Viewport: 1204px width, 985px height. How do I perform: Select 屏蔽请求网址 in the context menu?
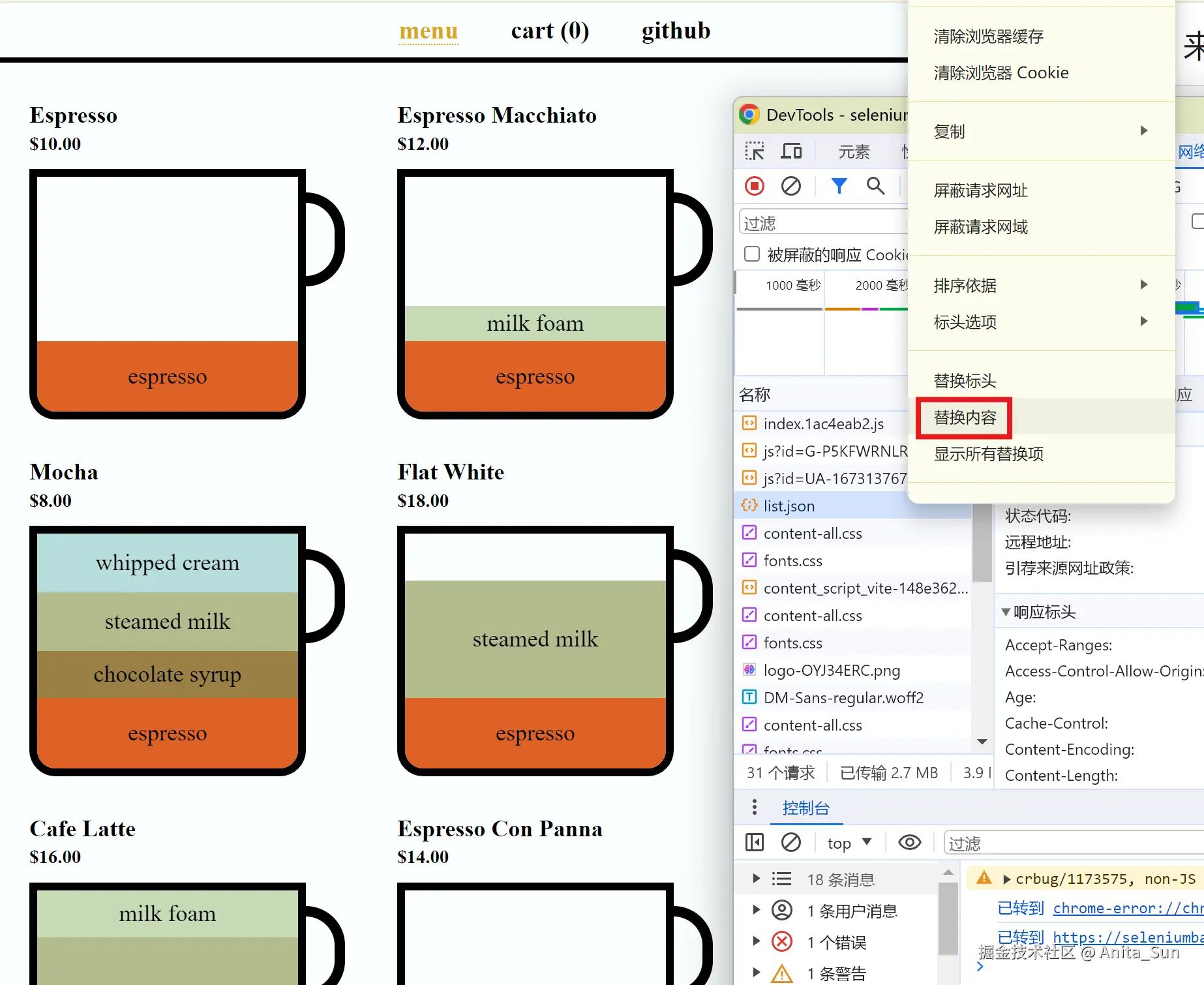(x=1042, y=190)
